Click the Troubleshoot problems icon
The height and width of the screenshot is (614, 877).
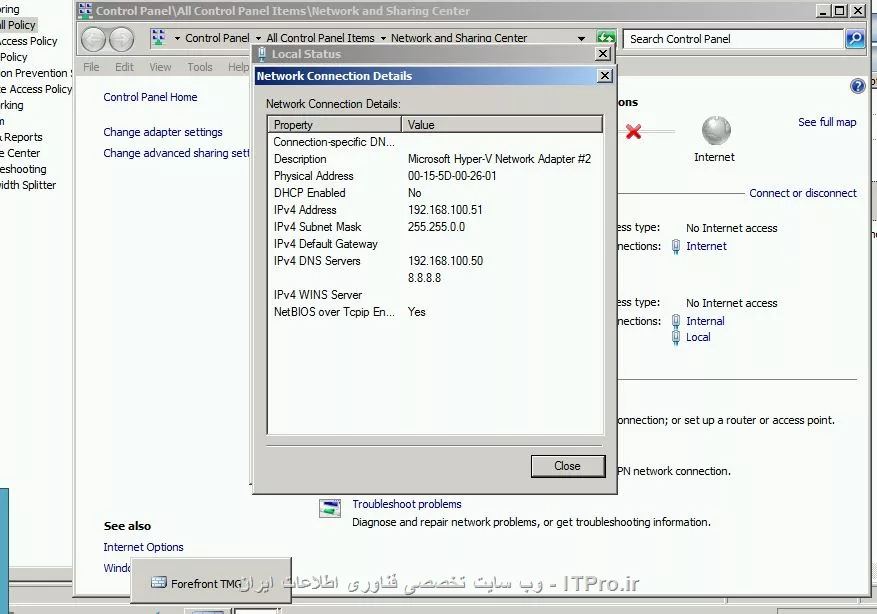330,508
